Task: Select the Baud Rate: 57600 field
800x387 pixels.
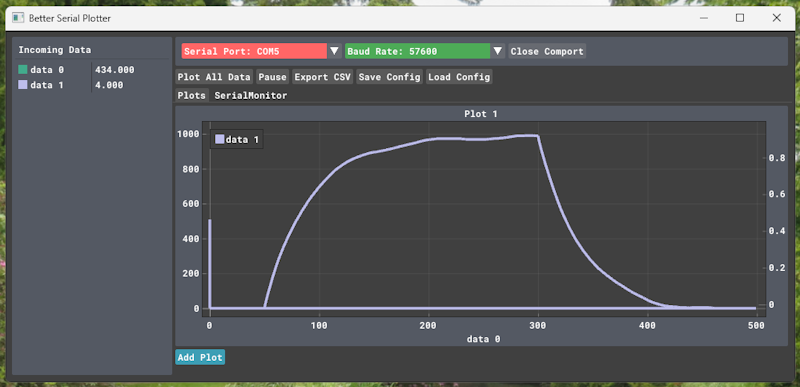Action: point(417,51)
